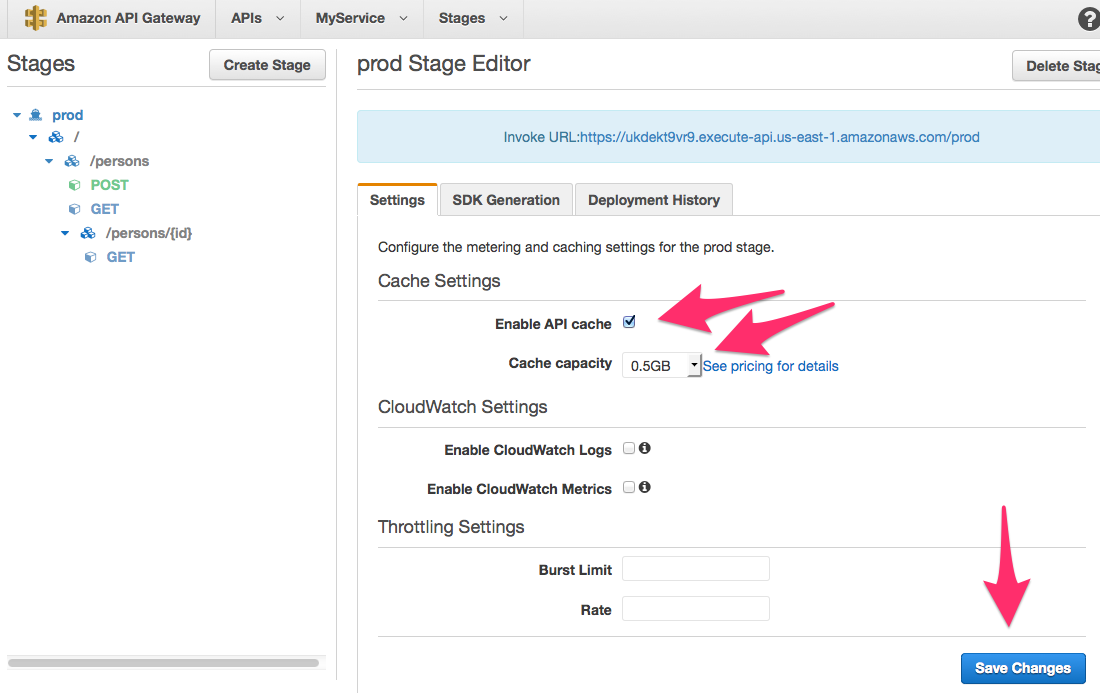Switch to the SDK Generation tab

pyautogui.click(x=506, y=200)
